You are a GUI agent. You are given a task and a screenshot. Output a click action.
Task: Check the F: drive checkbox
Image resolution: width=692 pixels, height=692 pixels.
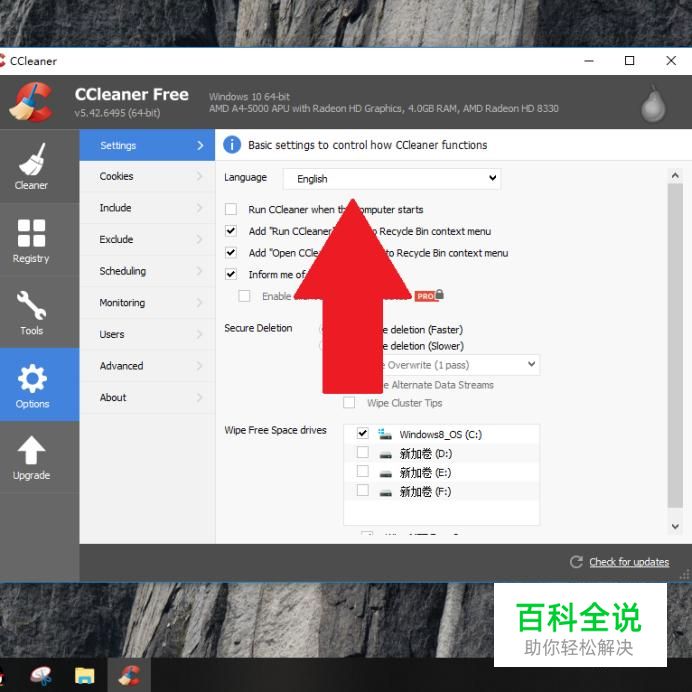coord(362,490)
